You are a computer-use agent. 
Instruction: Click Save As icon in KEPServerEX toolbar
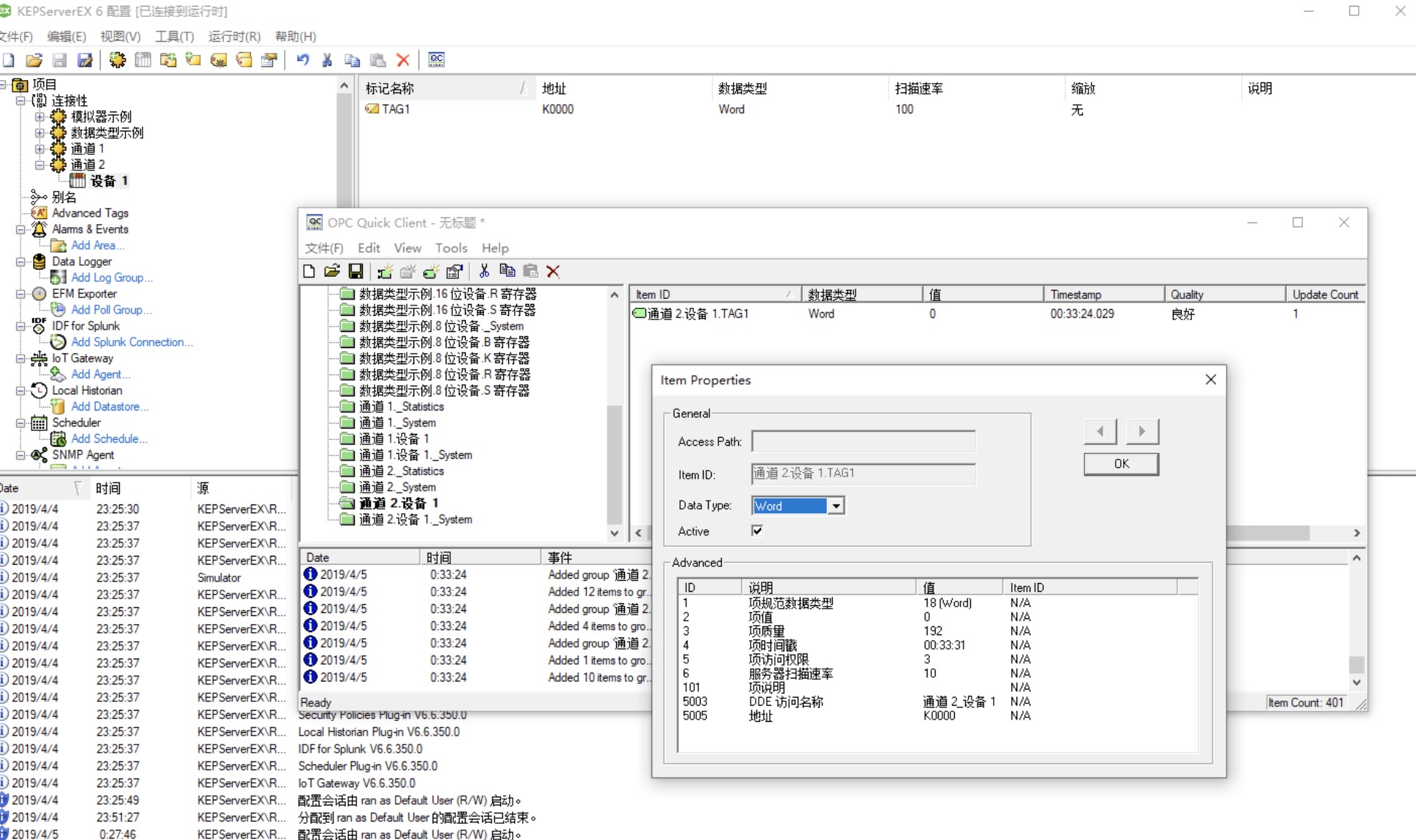coord(85,60)
